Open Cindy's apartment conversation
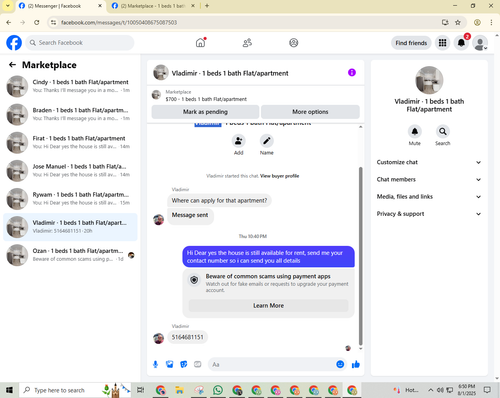500x398 pixels. click(70, 86)
